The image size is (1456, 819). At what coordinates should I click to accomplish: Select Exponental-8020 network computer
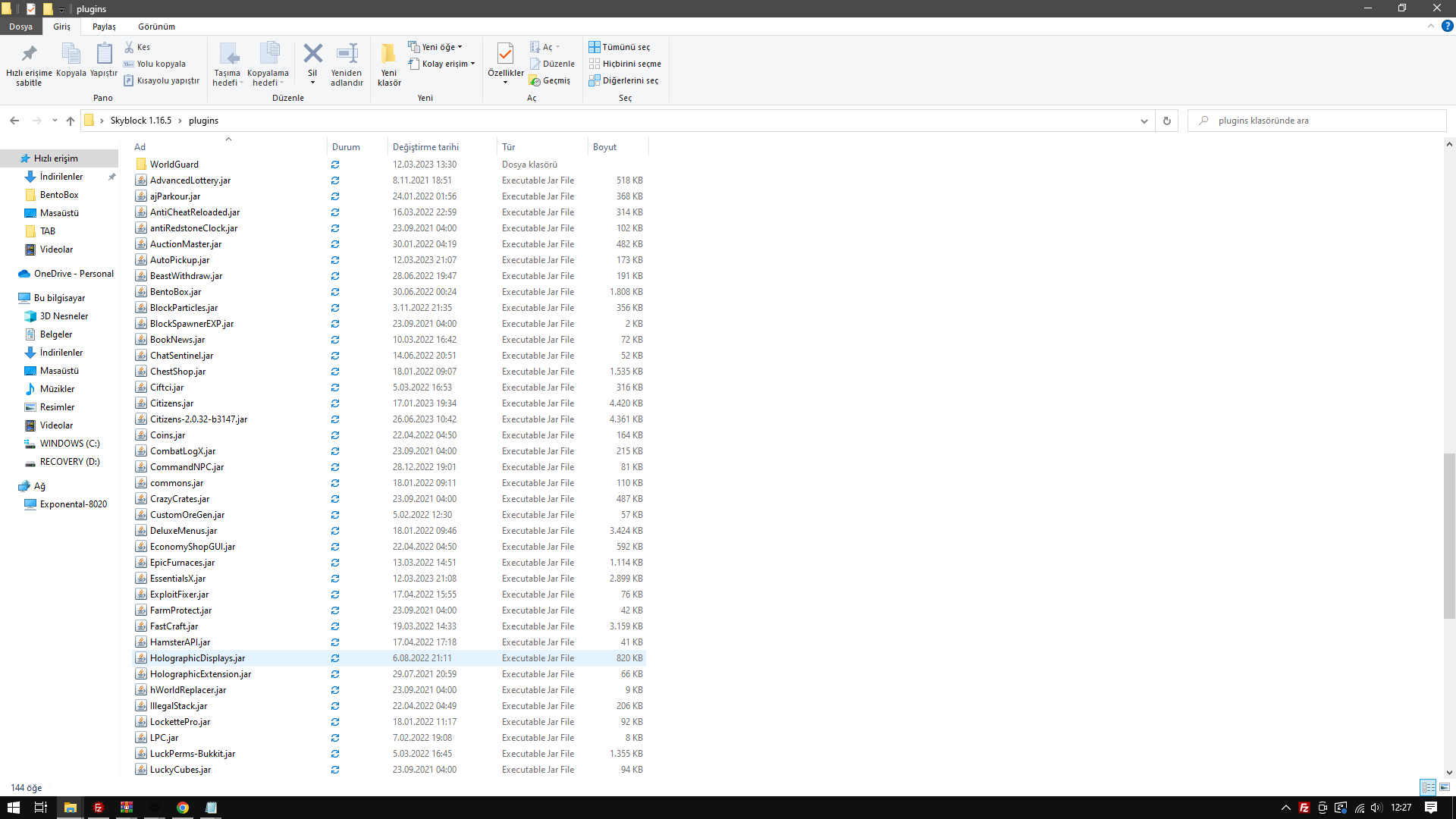click(x=74, y=504)
